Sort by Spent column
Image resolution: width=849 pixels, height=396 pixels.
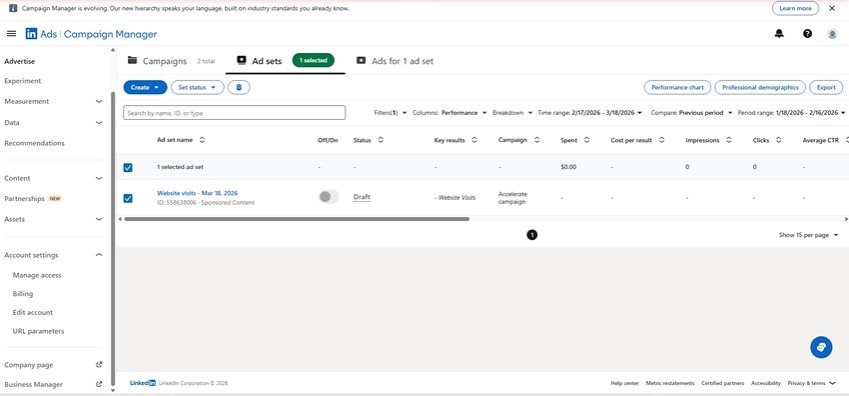click(x=586, y=140)
